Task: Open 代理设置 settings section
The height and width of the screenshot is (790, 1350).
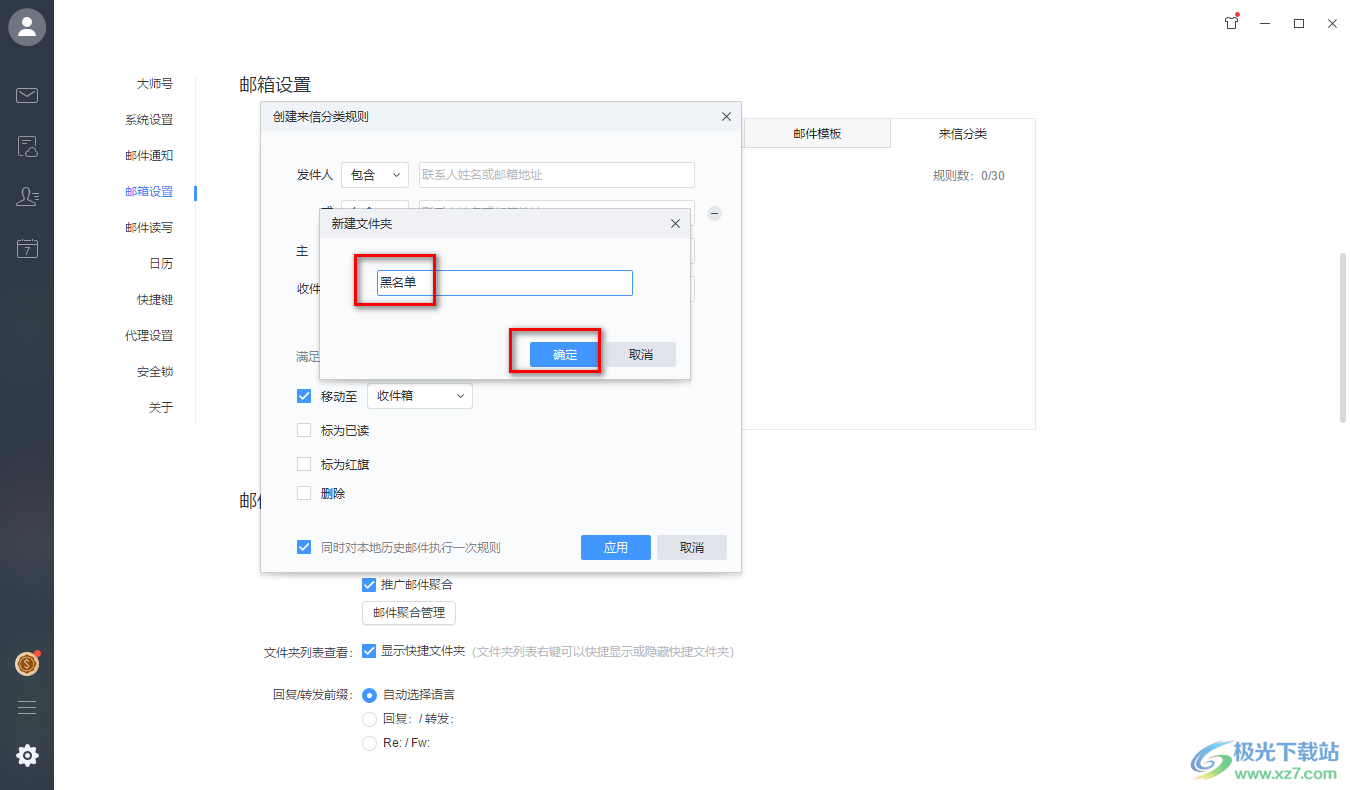Action: 149,336
